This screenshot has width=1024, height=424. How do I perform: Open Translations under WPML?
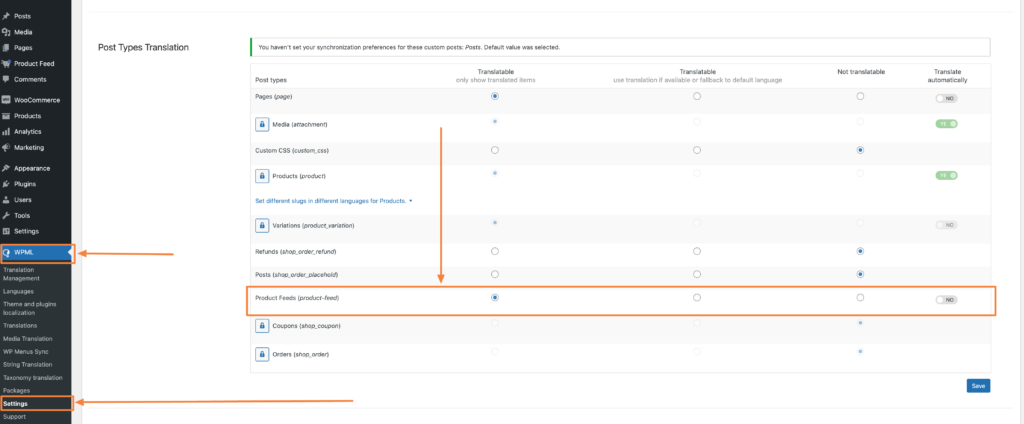[20, 325]
